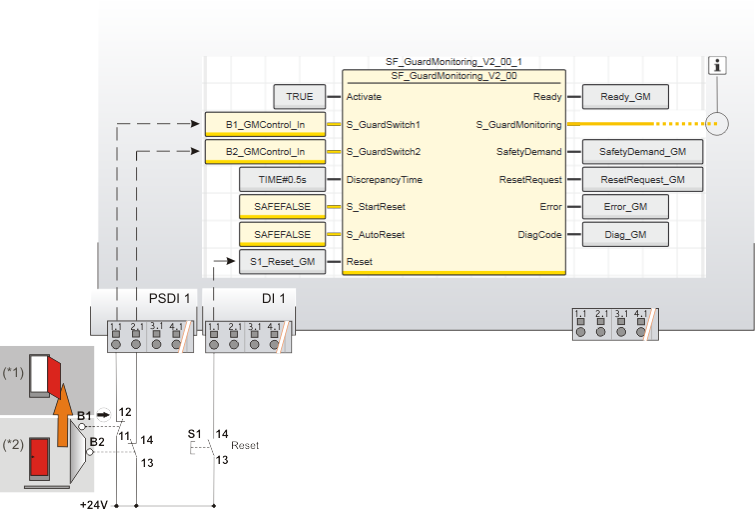This screenshot has height=509, width=755.
Task: Click the info icon at top right
Action: [x=718, y=65]
